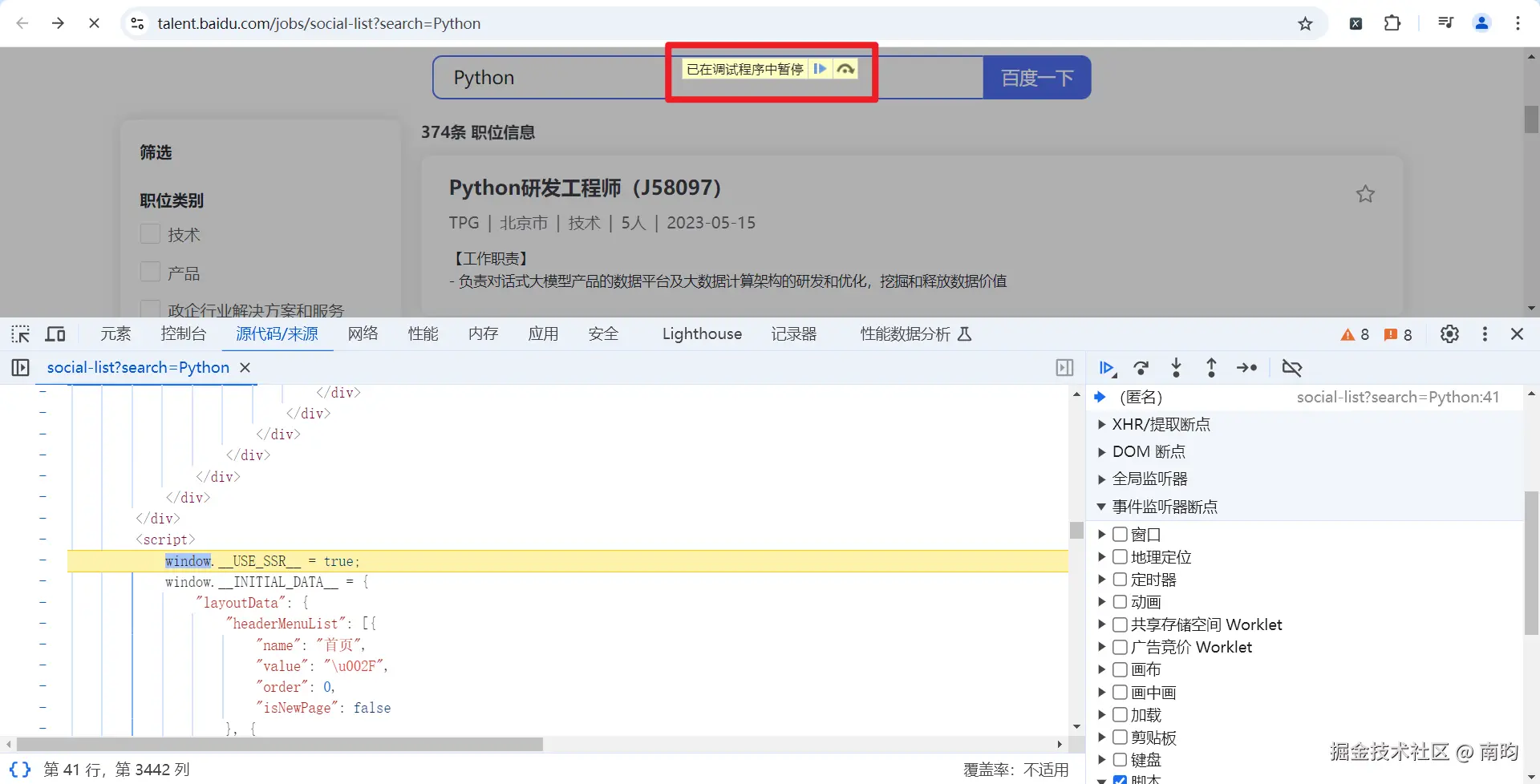Viewport: 1540px width, 784px height.
Task: Step over the next function call
Action: point(1141,368)
